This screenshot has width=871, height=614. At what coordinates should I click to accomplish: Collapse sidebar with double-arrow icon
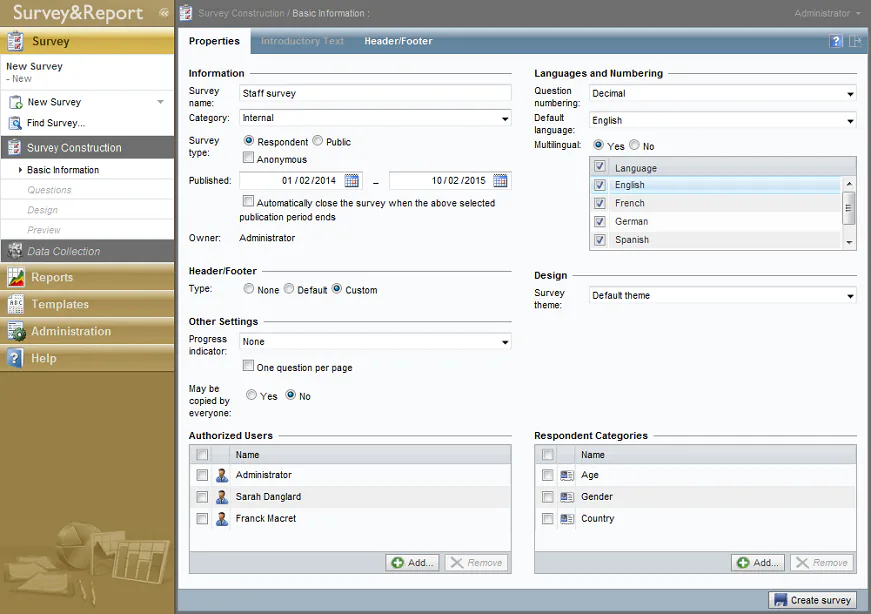coord(163,13)
